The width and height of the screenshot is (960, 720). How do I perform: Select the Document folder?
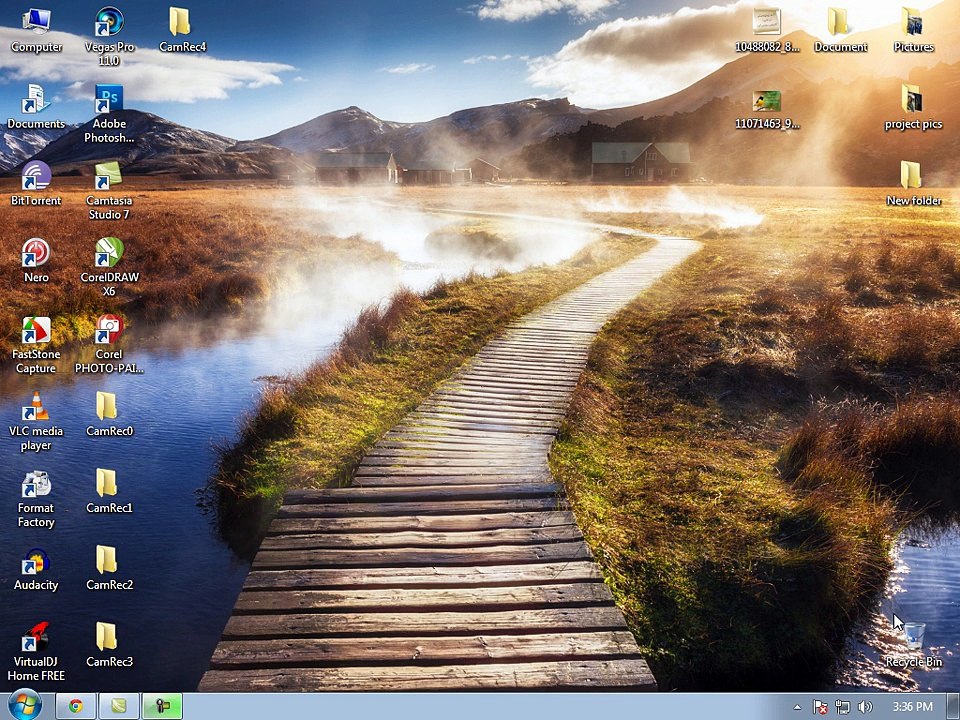click(841, 31)
